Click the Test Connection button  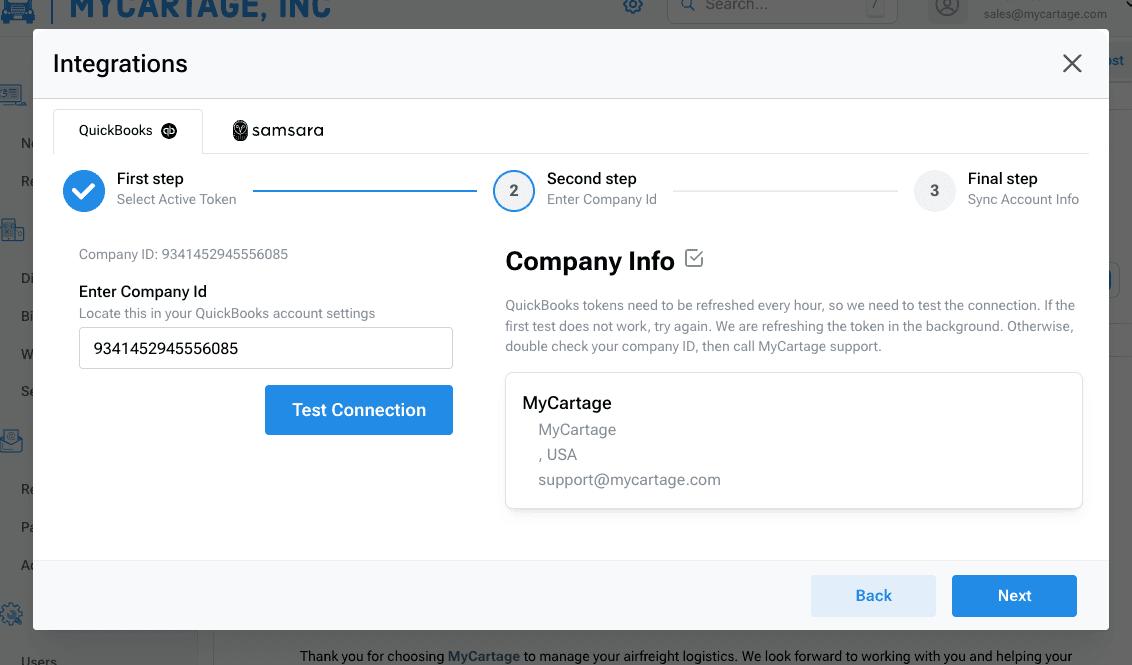pyautogui.click(x=359, y=410)
